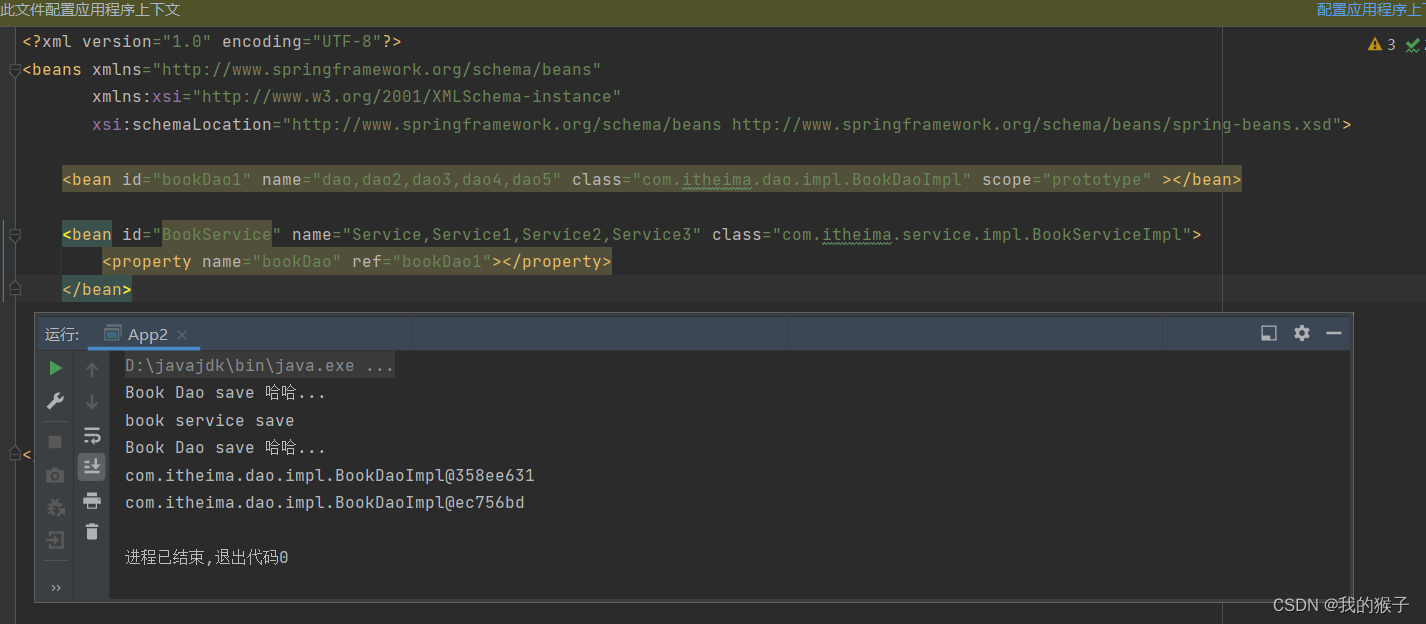Click the wrench icon to edit run configuration

55,400
